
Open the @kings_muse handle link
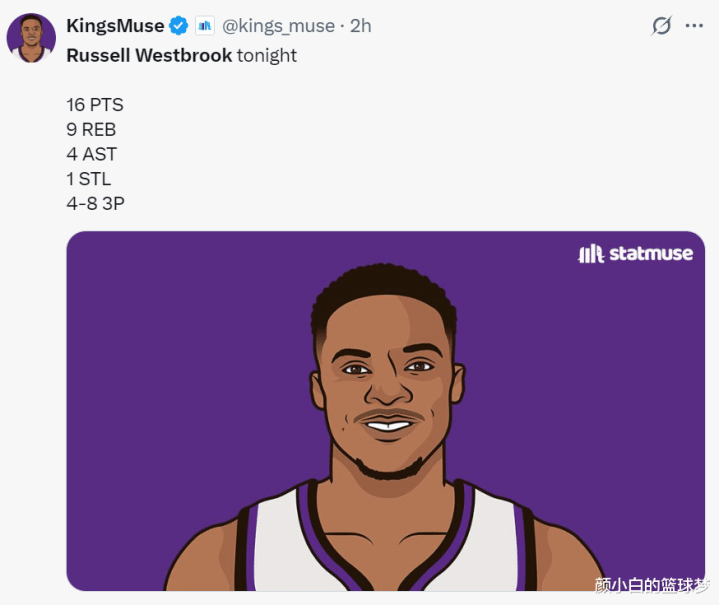(x=279, y=26)
